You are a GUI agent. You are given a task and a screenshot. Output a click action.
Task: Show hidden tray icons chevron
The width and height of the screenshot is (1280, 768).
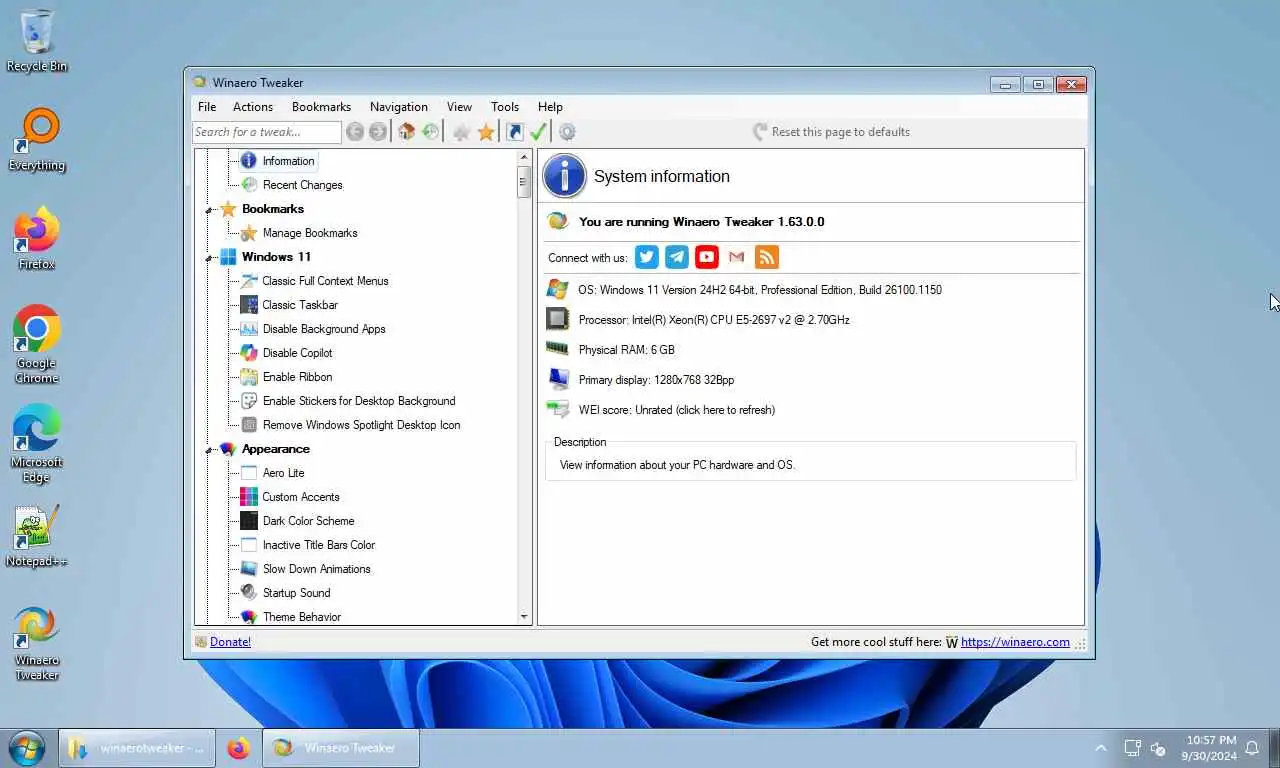(x=1101, y=748)
